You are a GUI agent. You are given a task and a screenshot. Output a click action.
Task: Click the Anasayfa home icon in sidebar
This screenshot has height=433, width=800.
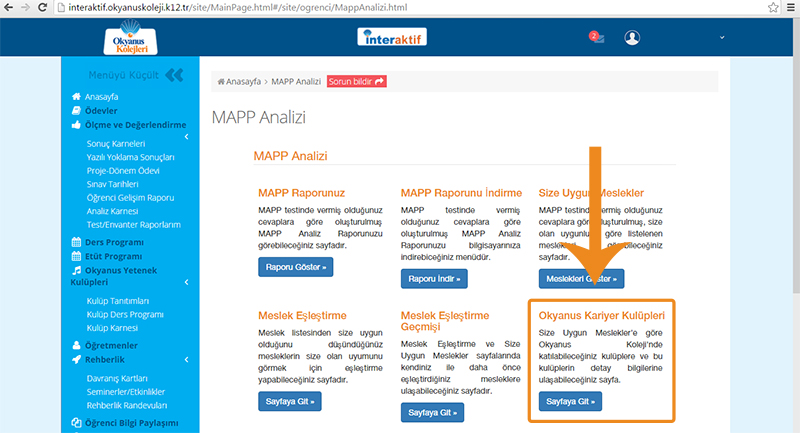pyautogui.click(x=76, y=96)
